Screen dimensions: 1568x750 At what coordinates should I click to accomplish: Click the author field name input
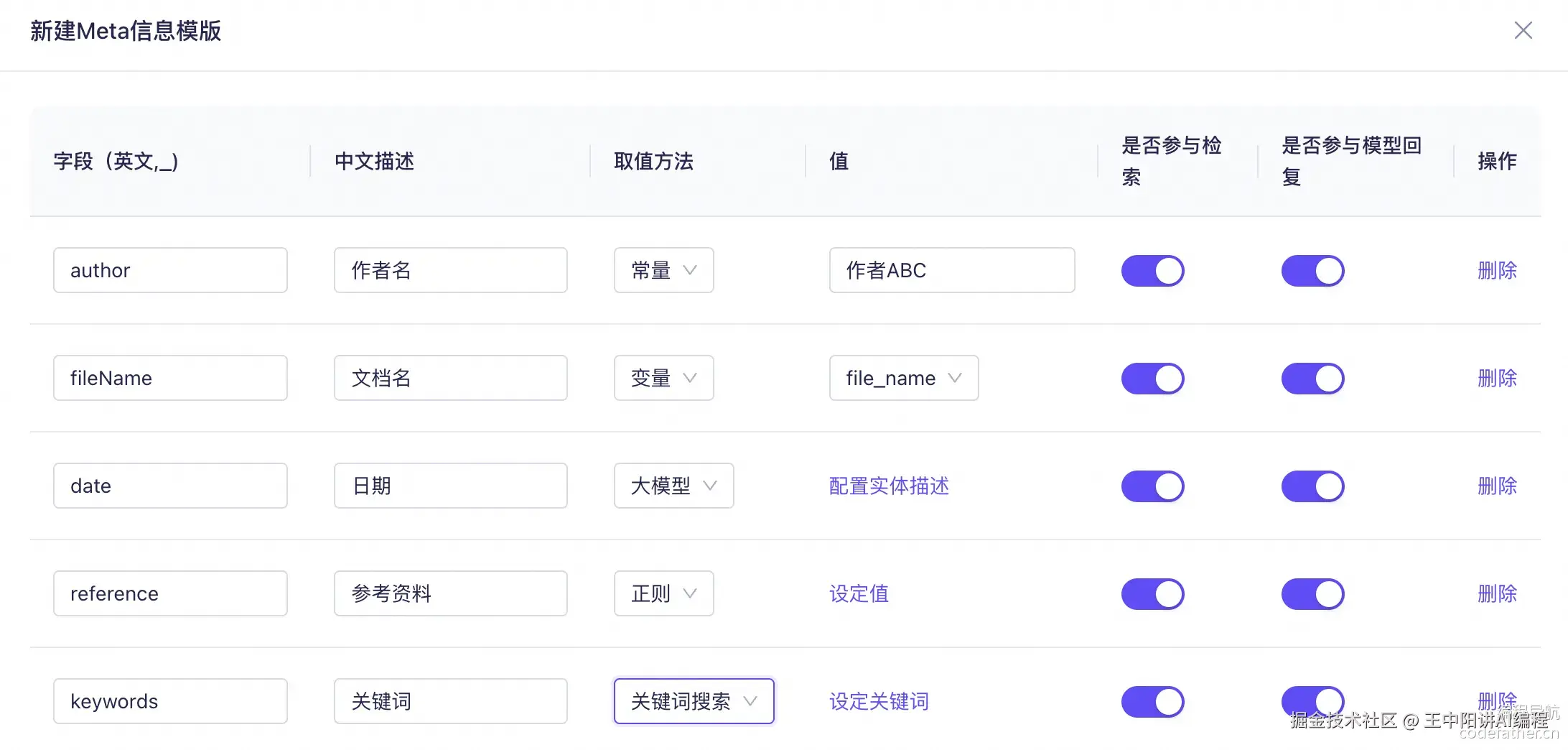click(170, 271)
